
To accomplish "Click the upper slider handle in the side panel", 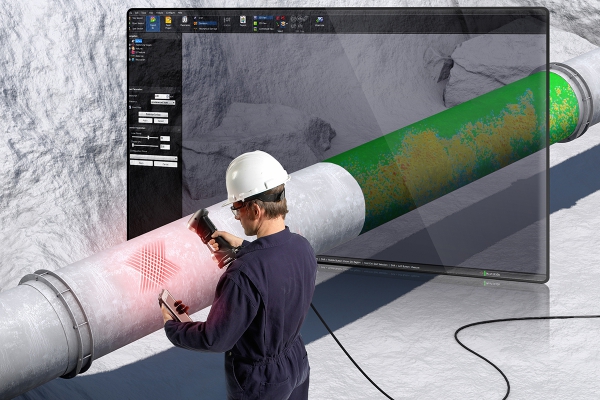I will [148, 137].
